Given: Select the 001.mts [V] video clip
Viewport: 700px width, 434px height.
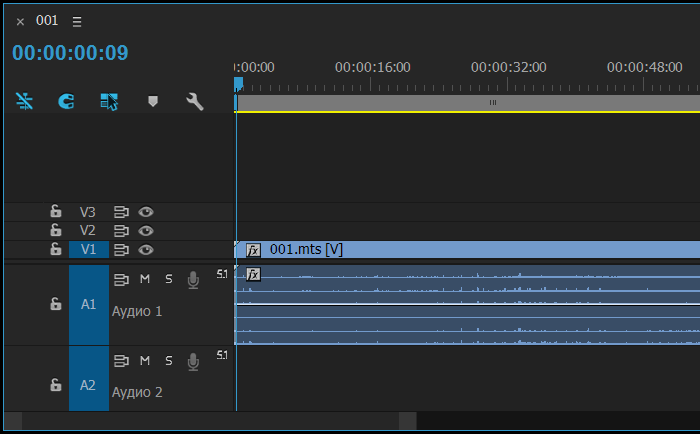Looking at the screenshot, I should pos(467,249).
